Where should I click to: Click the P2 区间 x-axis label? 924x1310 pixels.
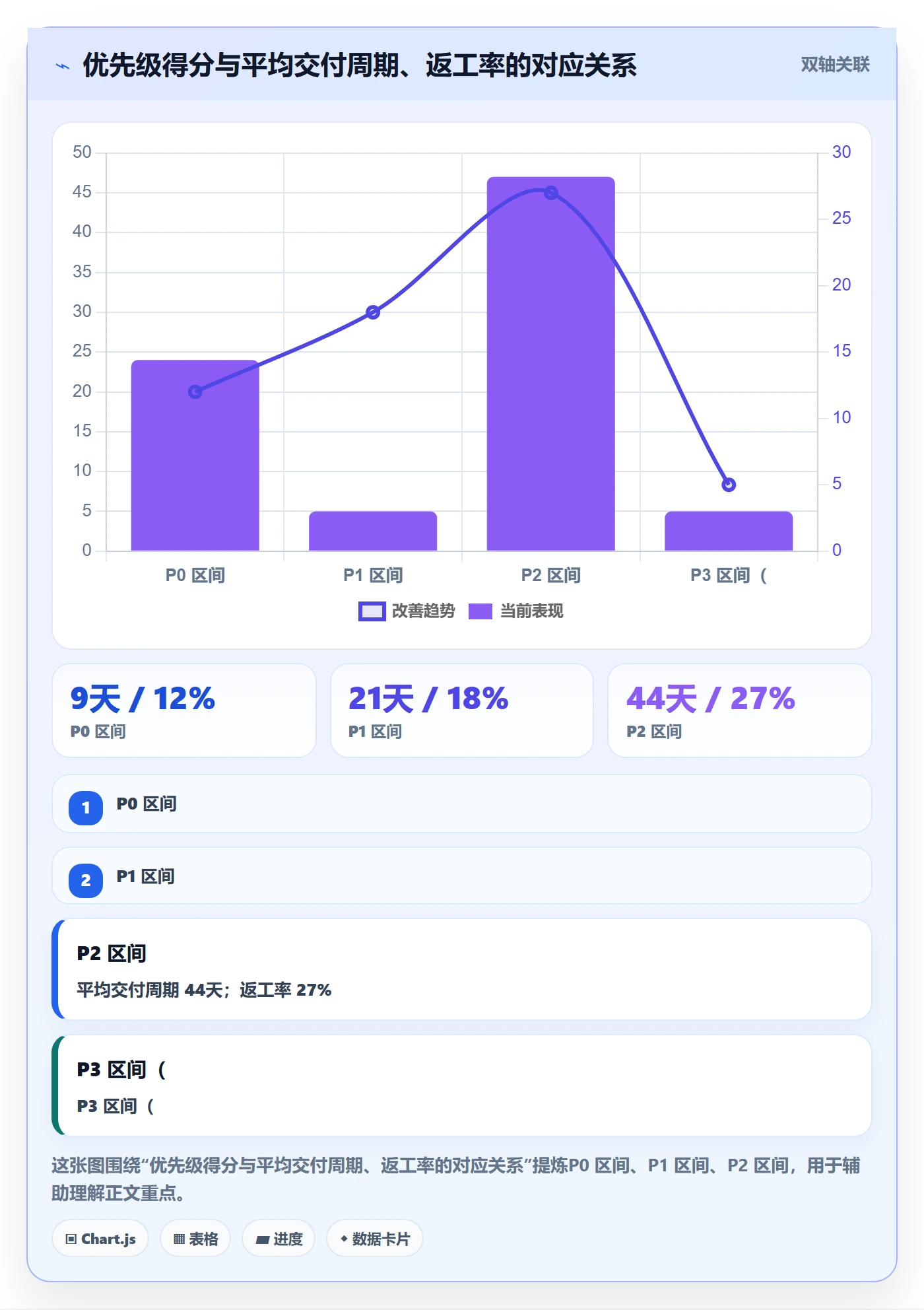click(550, 575)
